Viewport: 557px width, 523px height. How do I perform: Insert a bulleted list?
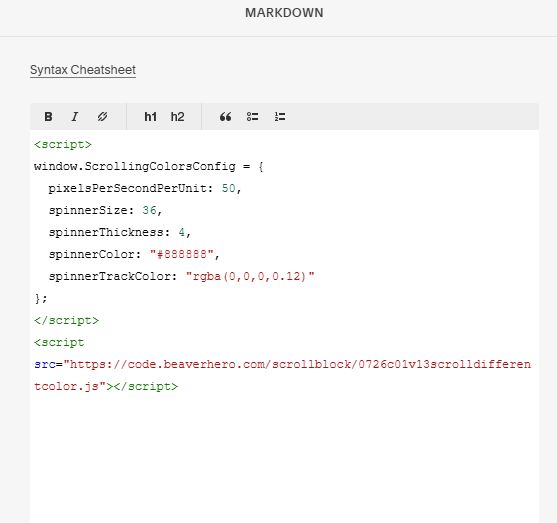253,117
